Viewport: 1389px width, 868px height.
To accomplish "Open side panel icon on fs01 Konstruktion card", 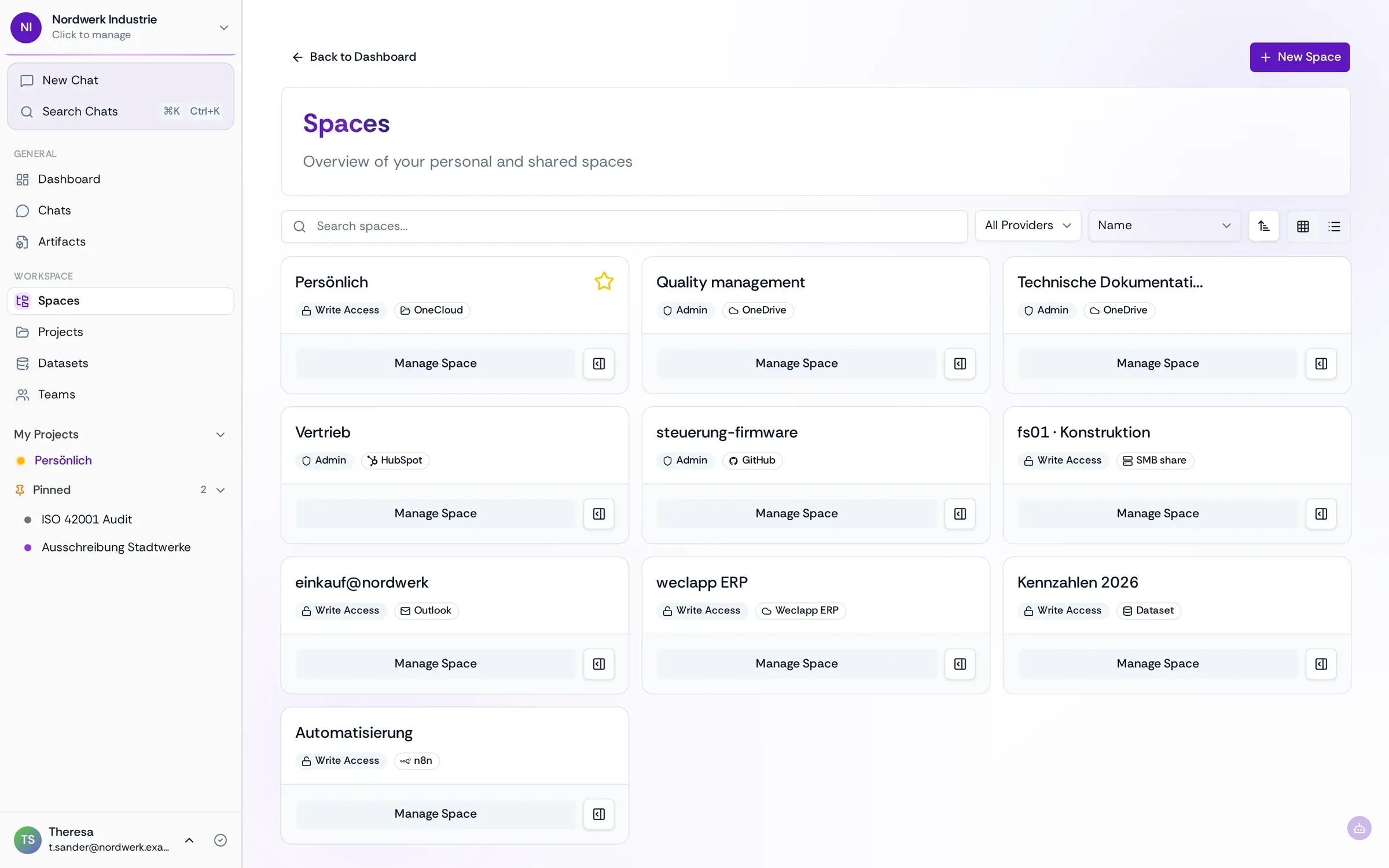I will tap(1321, 513).
